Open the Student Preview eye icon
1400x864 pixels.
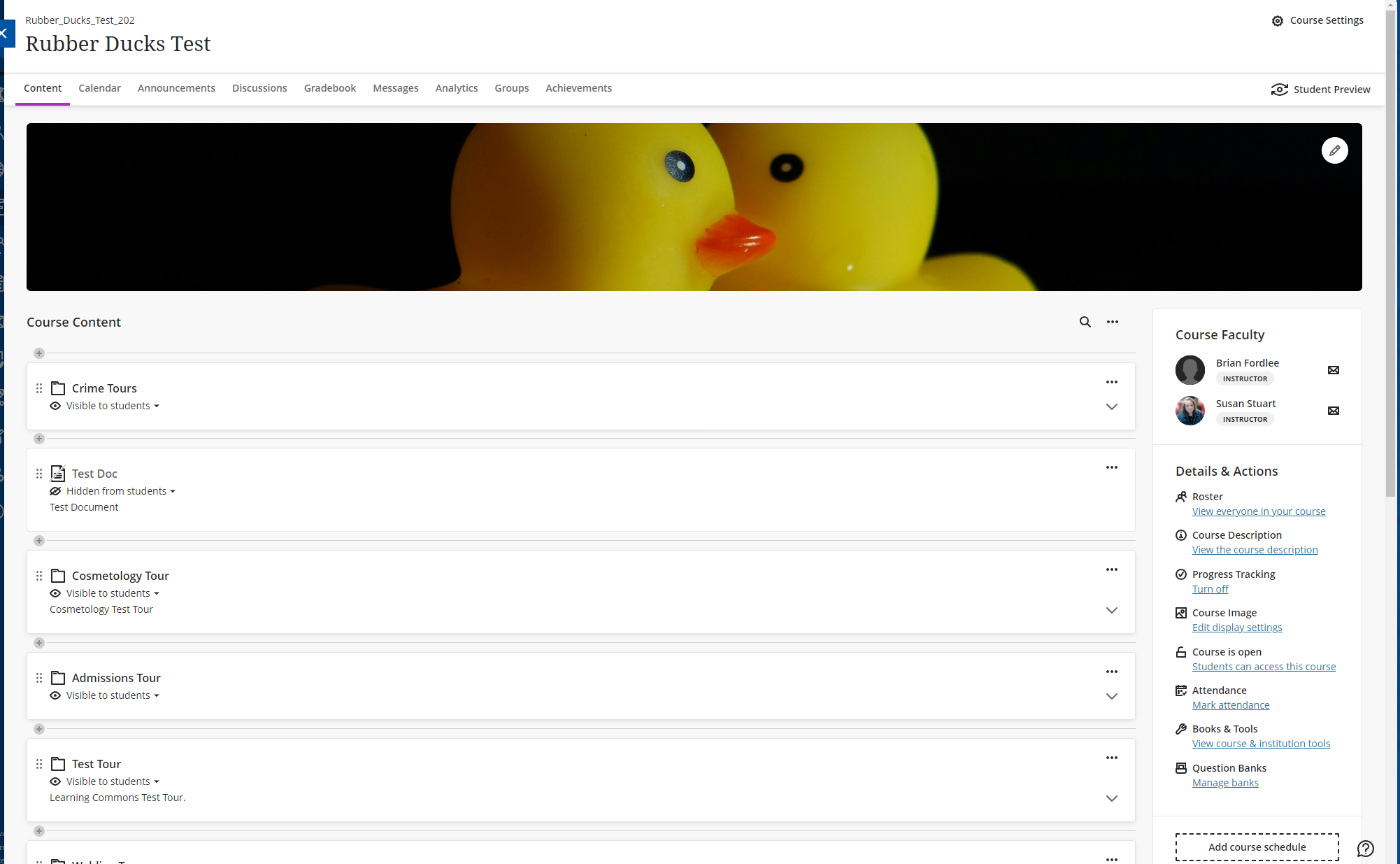(x=1279, y=90)
